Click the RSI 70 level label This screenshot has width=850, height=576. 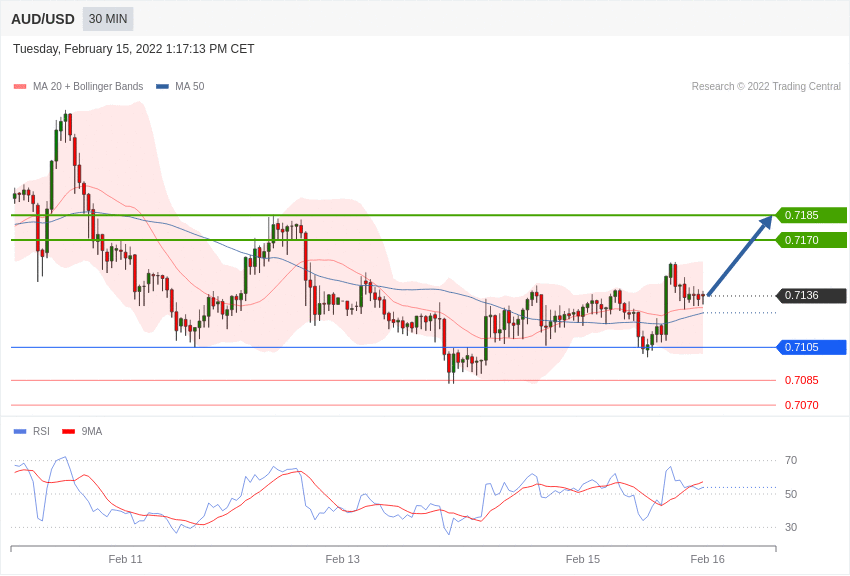(791, 461)
